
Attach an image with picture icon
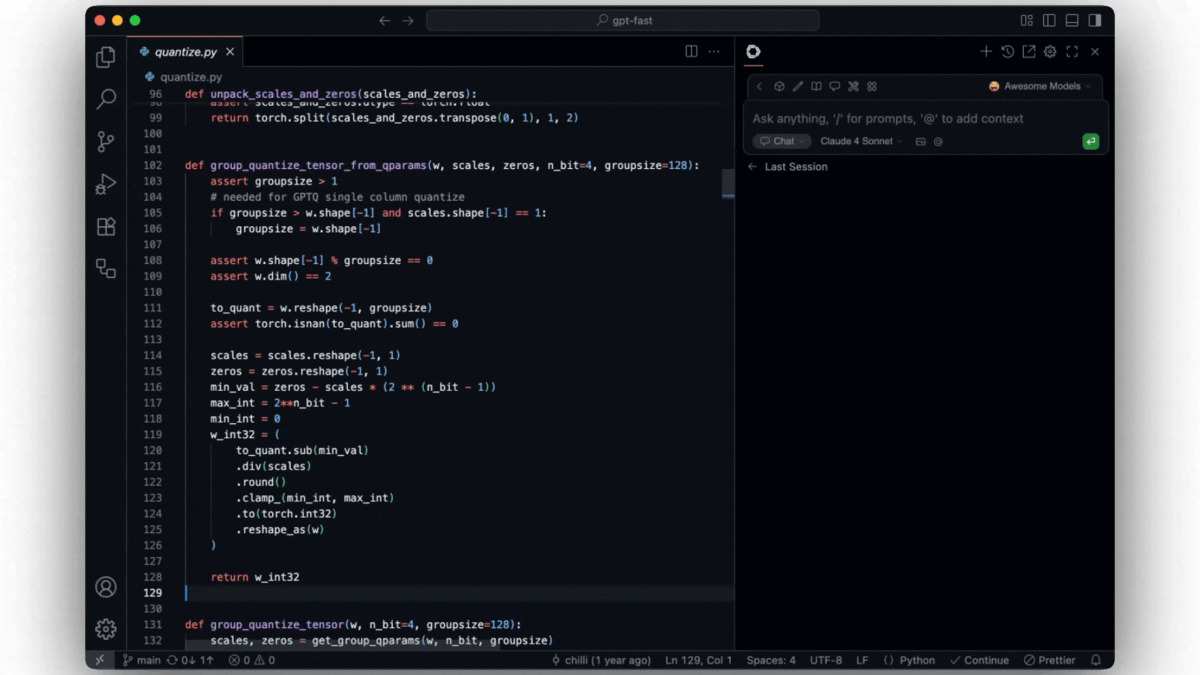click(921, 141)
